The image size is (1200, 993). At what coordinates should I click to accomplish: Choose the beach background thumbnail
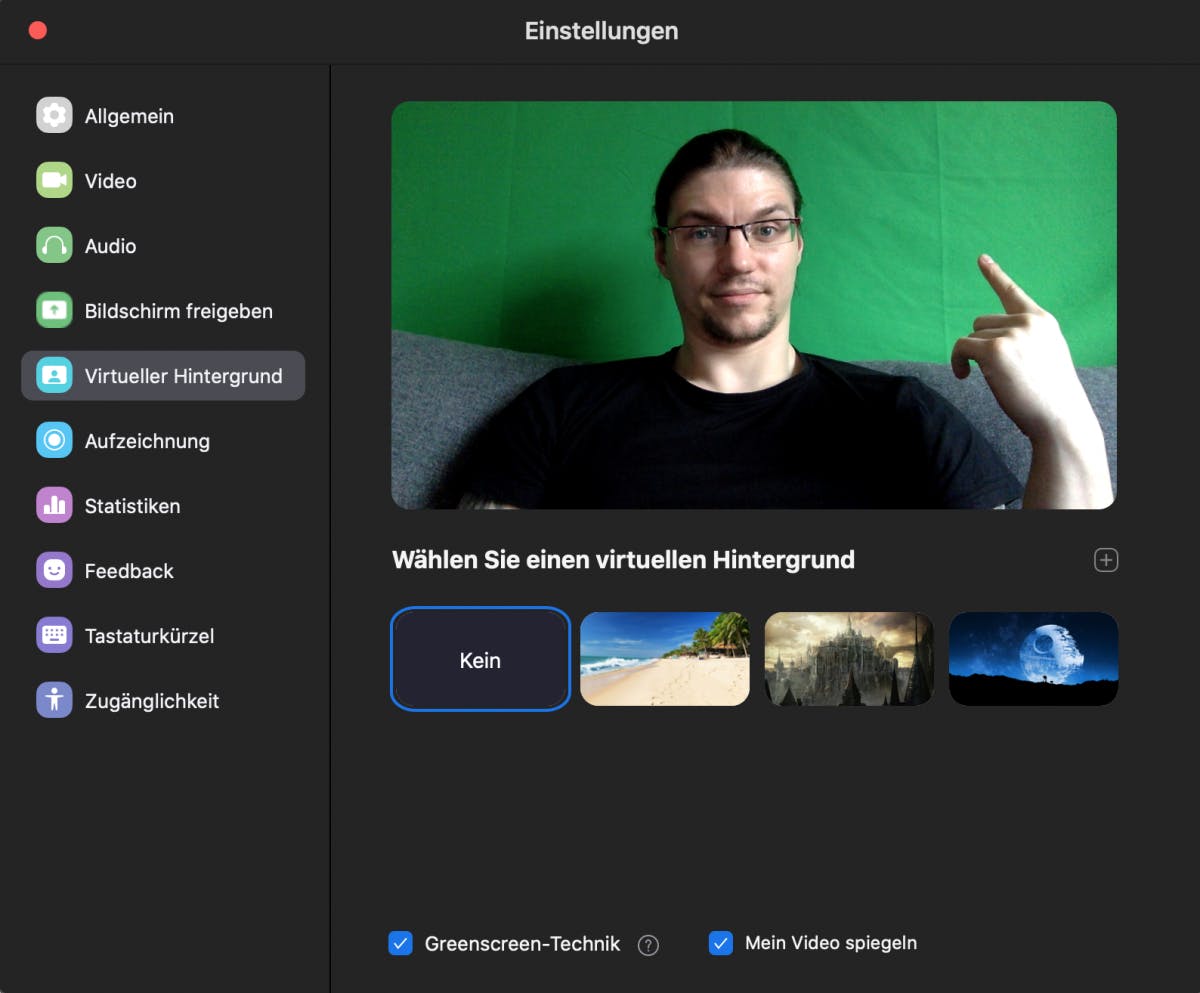(665, 659)
